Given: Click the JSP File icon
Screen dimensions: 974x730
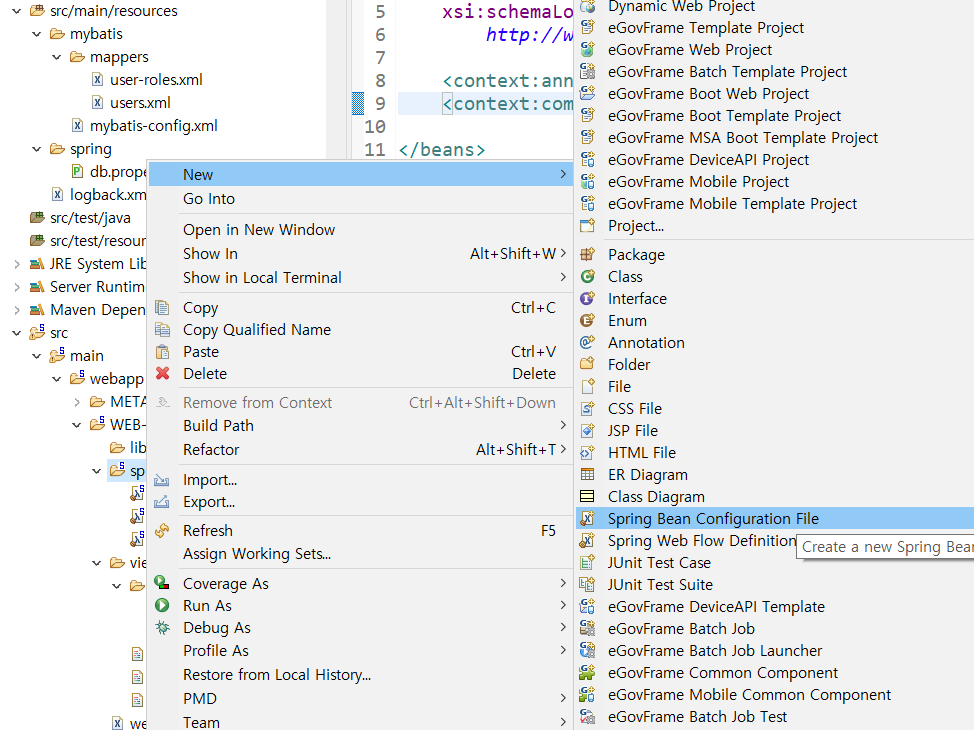Looking at the screenshot, I should point(587,431).
